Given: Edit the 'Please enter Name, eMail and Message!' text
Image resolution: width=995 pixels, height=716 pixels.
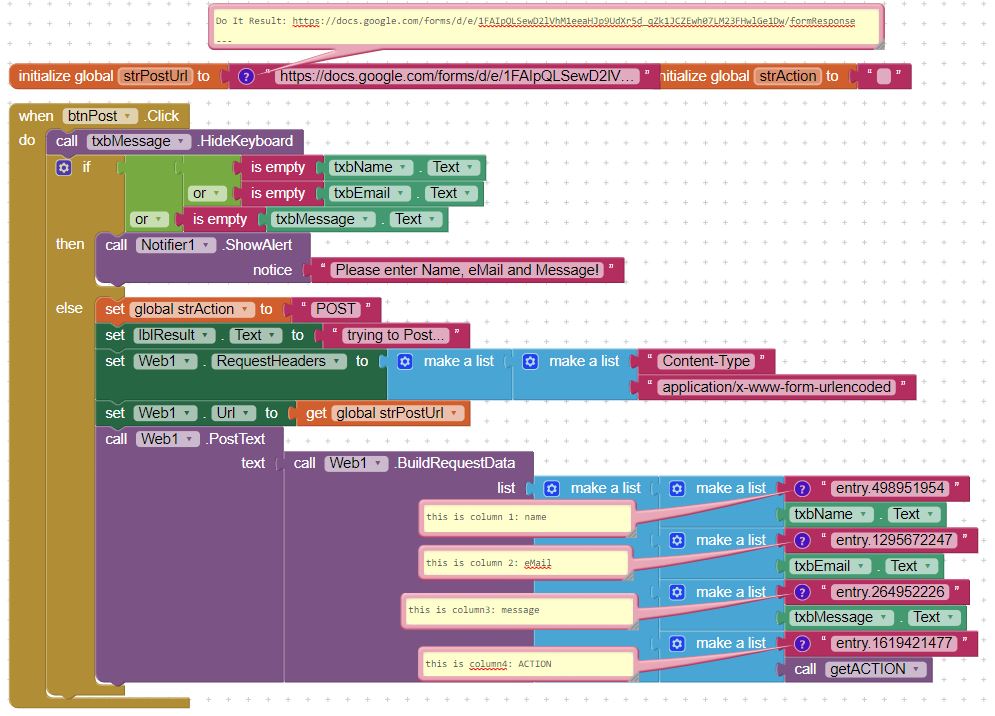Looking at the screenshot, I should [x=467, y=270].
